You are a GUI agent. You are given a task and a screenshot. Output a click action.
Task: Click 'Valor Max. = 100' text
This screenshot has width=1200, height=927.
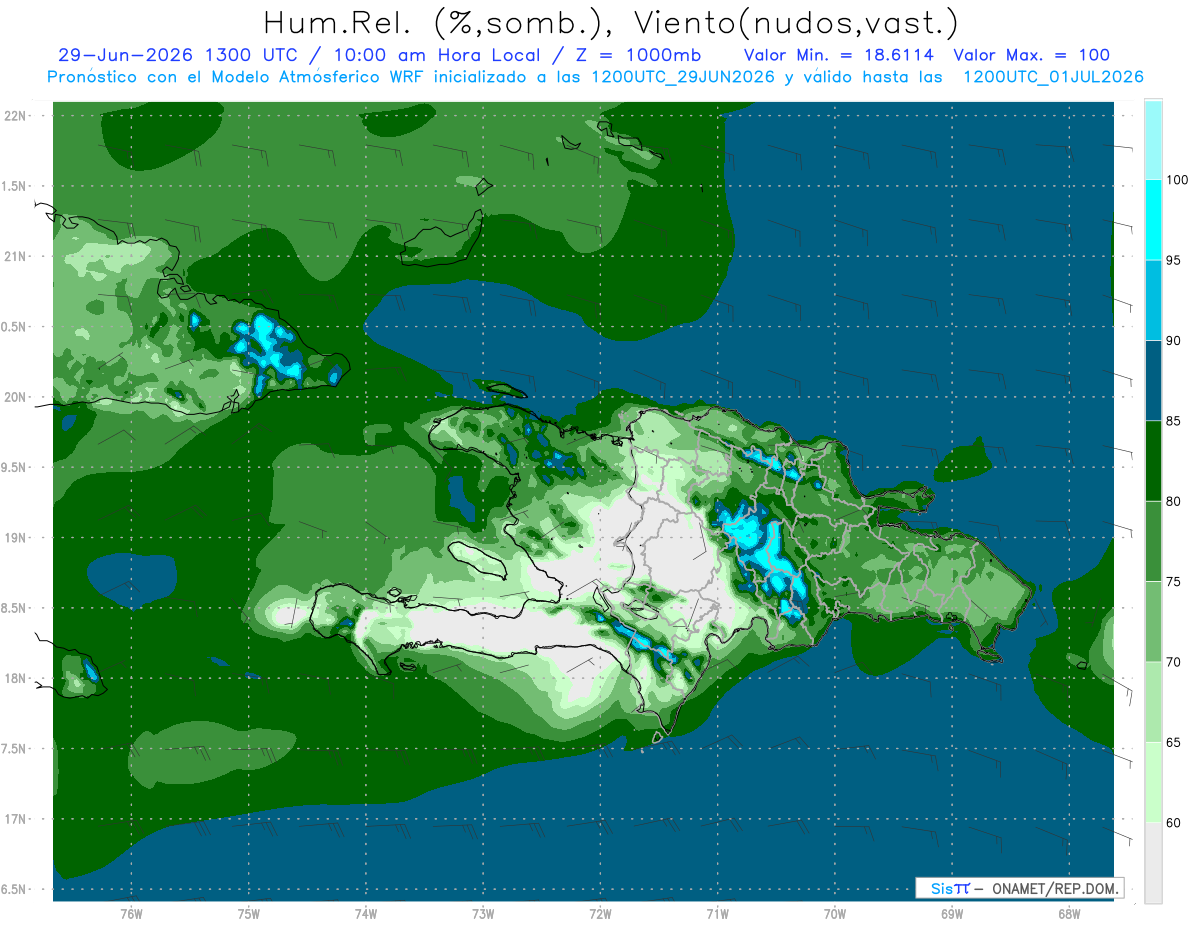click(1032, 56)
